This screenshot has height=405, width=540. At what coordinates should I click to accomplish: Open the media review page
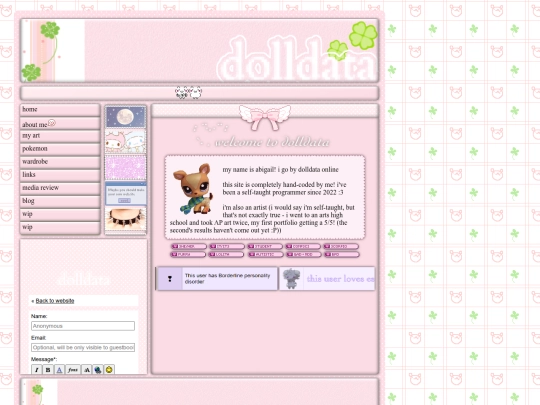click(x=60, y=188)
